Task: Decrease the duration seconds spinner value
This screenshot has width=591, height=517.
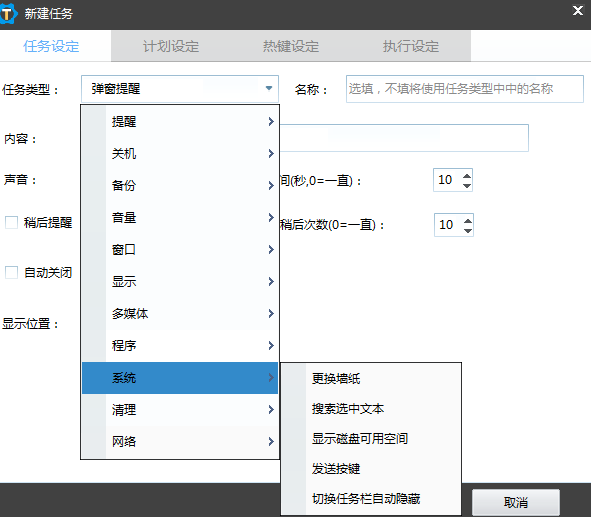Action: [x=467, y=185]
